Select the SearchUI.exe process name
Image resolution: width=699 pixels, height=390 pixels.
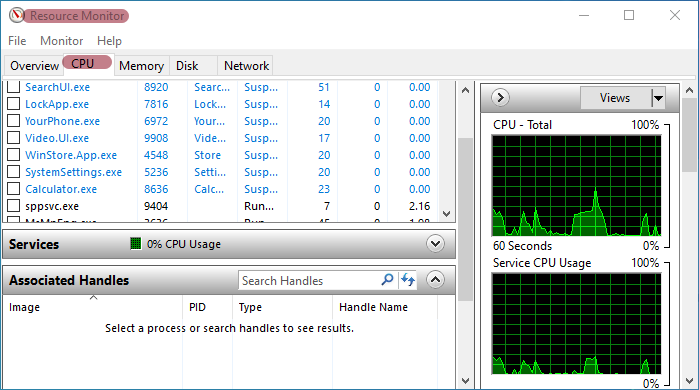[x=57, y=87]
